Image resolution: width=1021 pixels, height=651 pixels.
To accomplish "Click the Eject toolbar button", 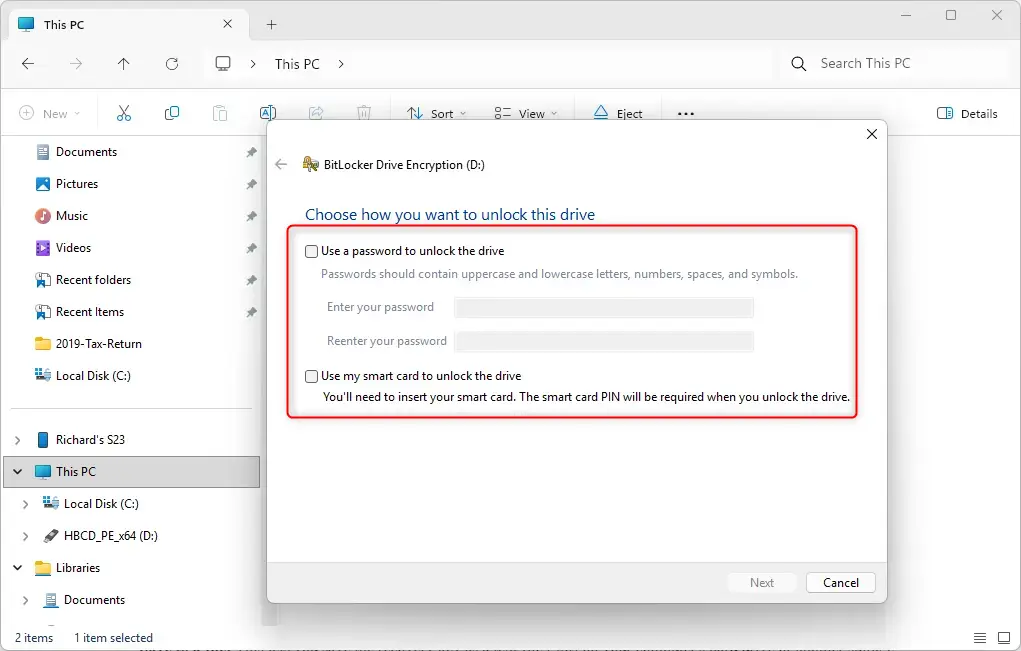I will [618, 113].
